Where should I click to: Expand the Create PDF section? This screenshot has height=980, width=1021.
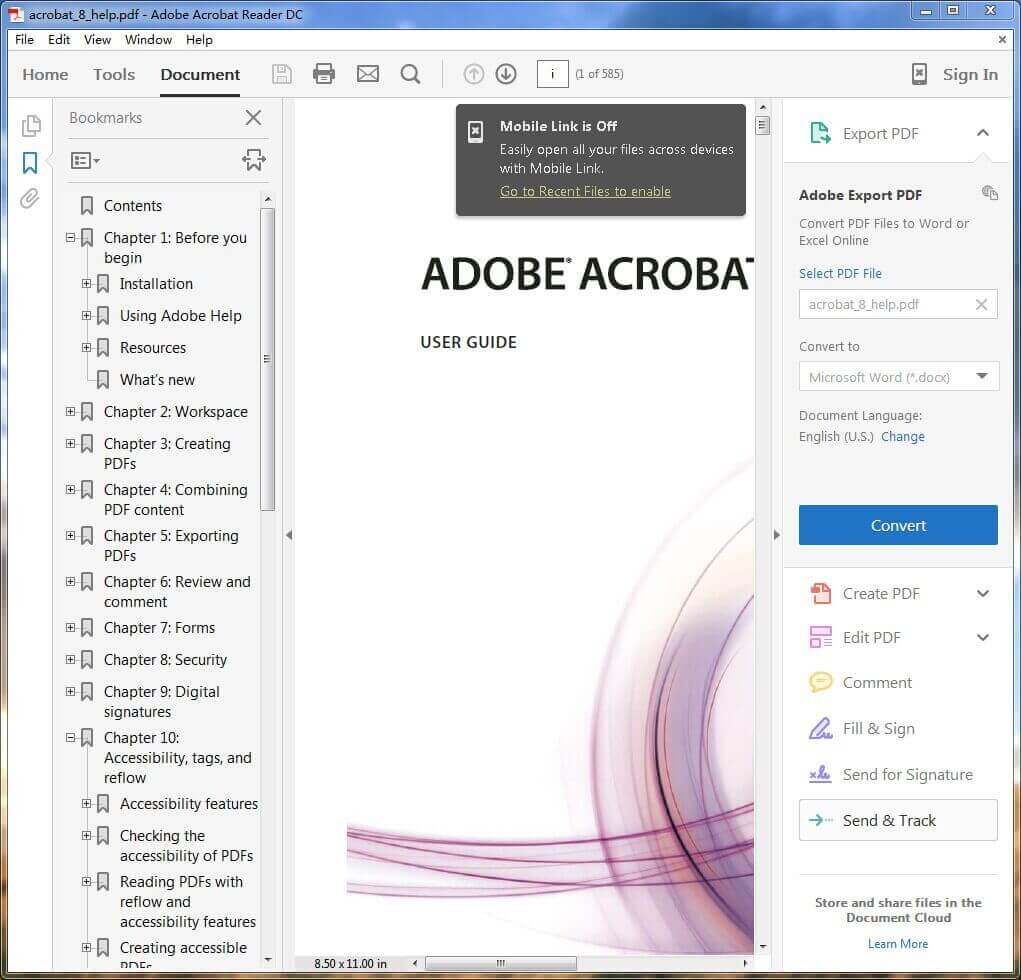982,593
